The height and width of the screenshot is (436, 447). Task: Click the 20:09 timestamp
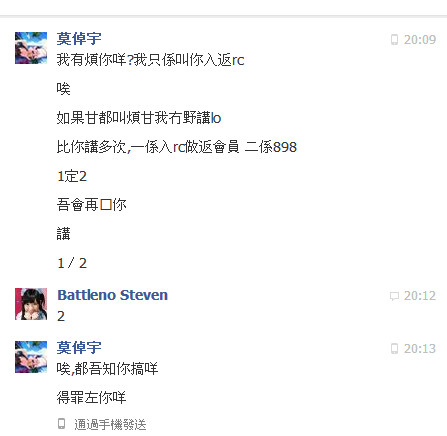point(420,40)
